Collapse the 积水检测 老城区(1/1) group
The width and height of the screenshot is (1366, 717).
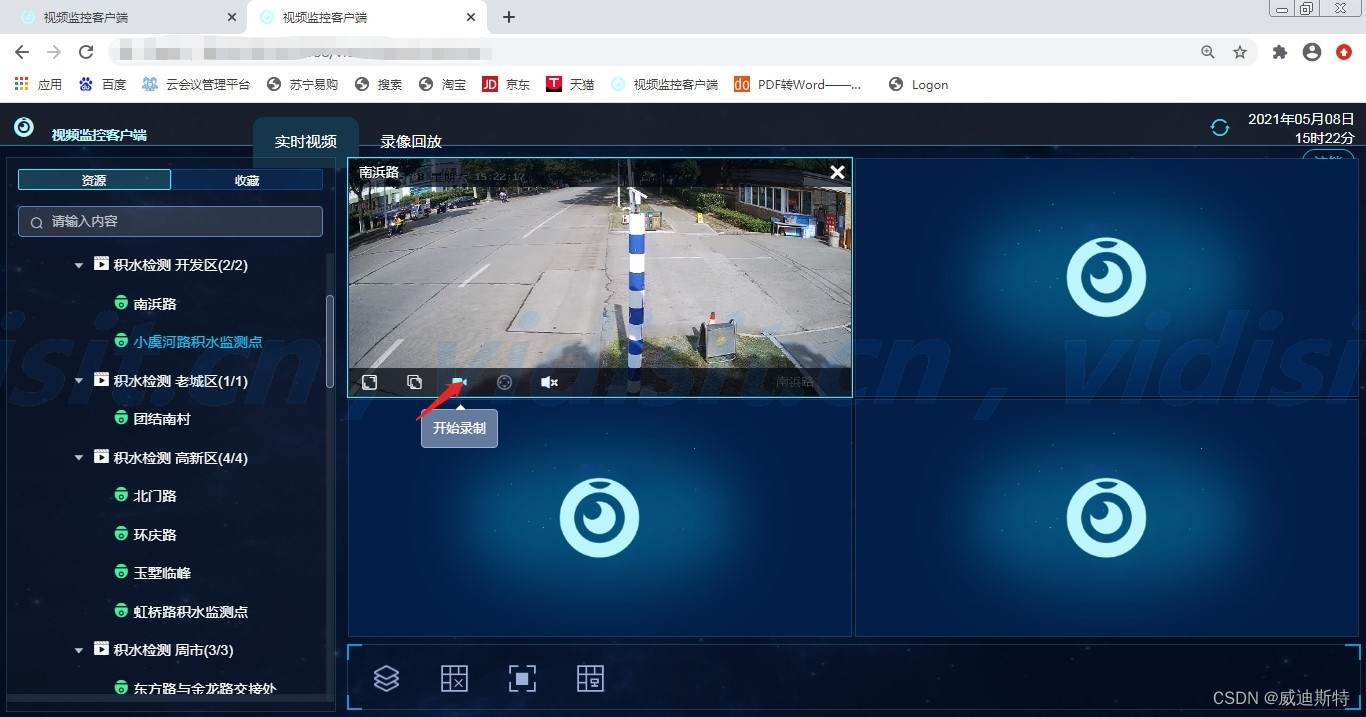[x=79, y=381]
